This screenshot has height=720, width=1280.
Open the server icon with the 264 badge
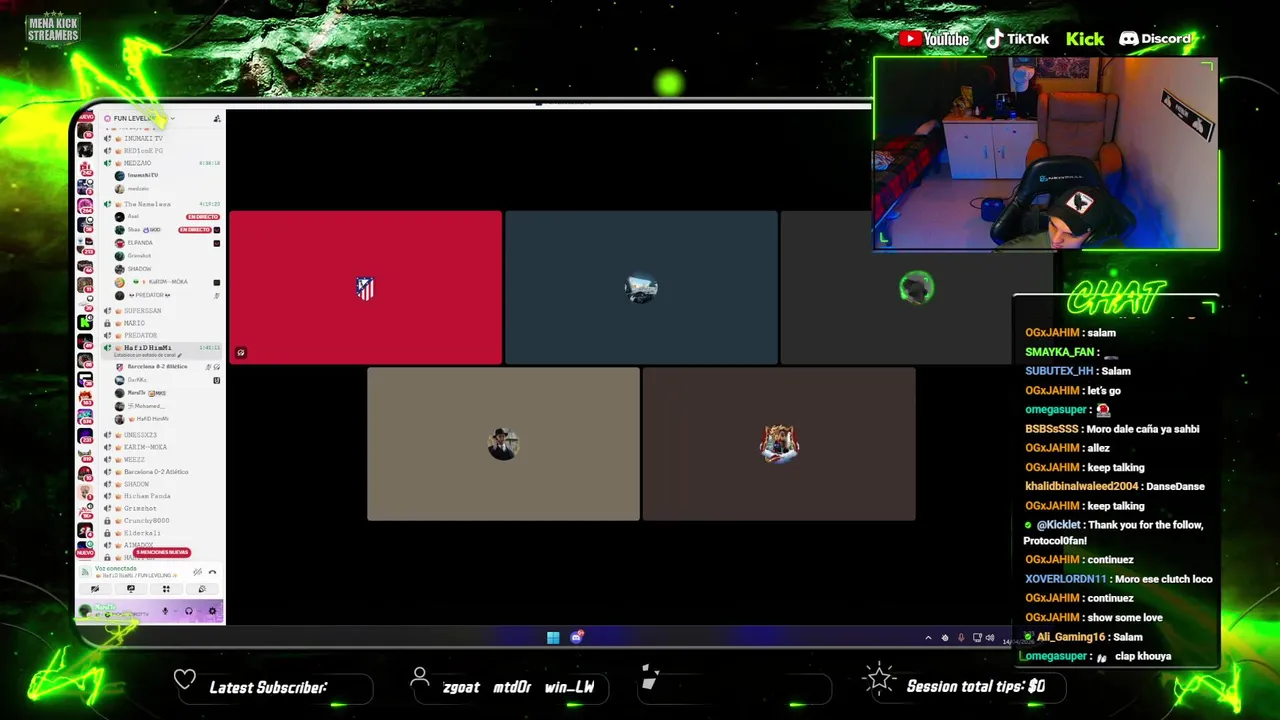(85, 205)
